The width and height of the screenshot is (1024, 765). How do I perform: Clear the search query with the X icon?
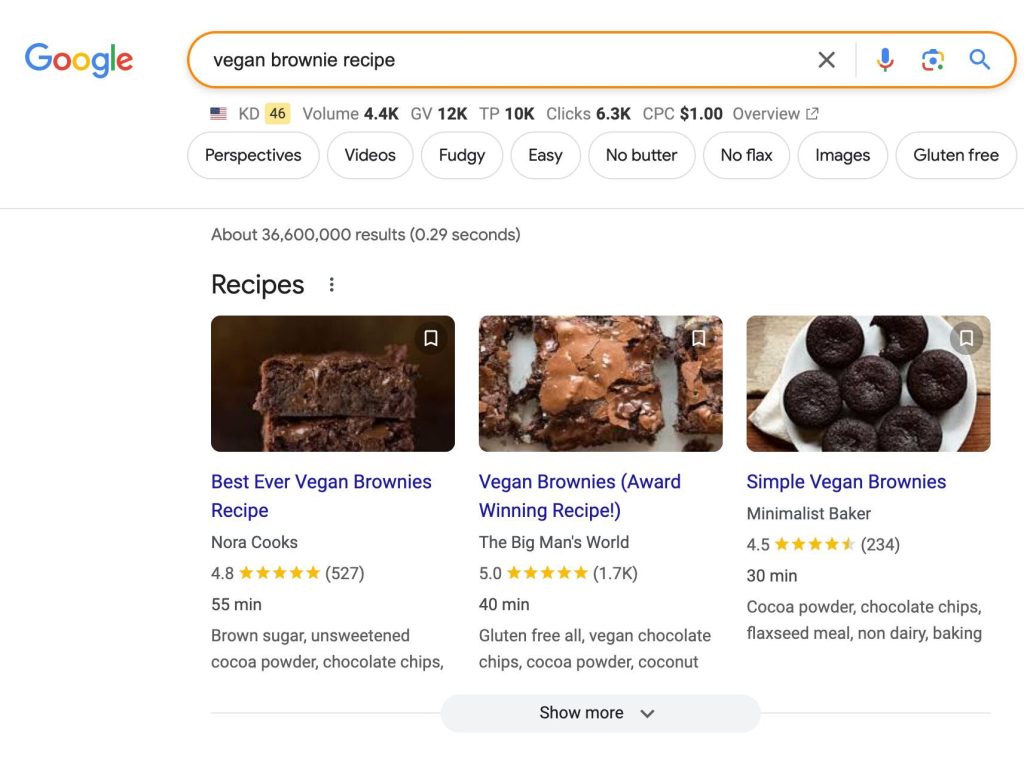point(826,60)
